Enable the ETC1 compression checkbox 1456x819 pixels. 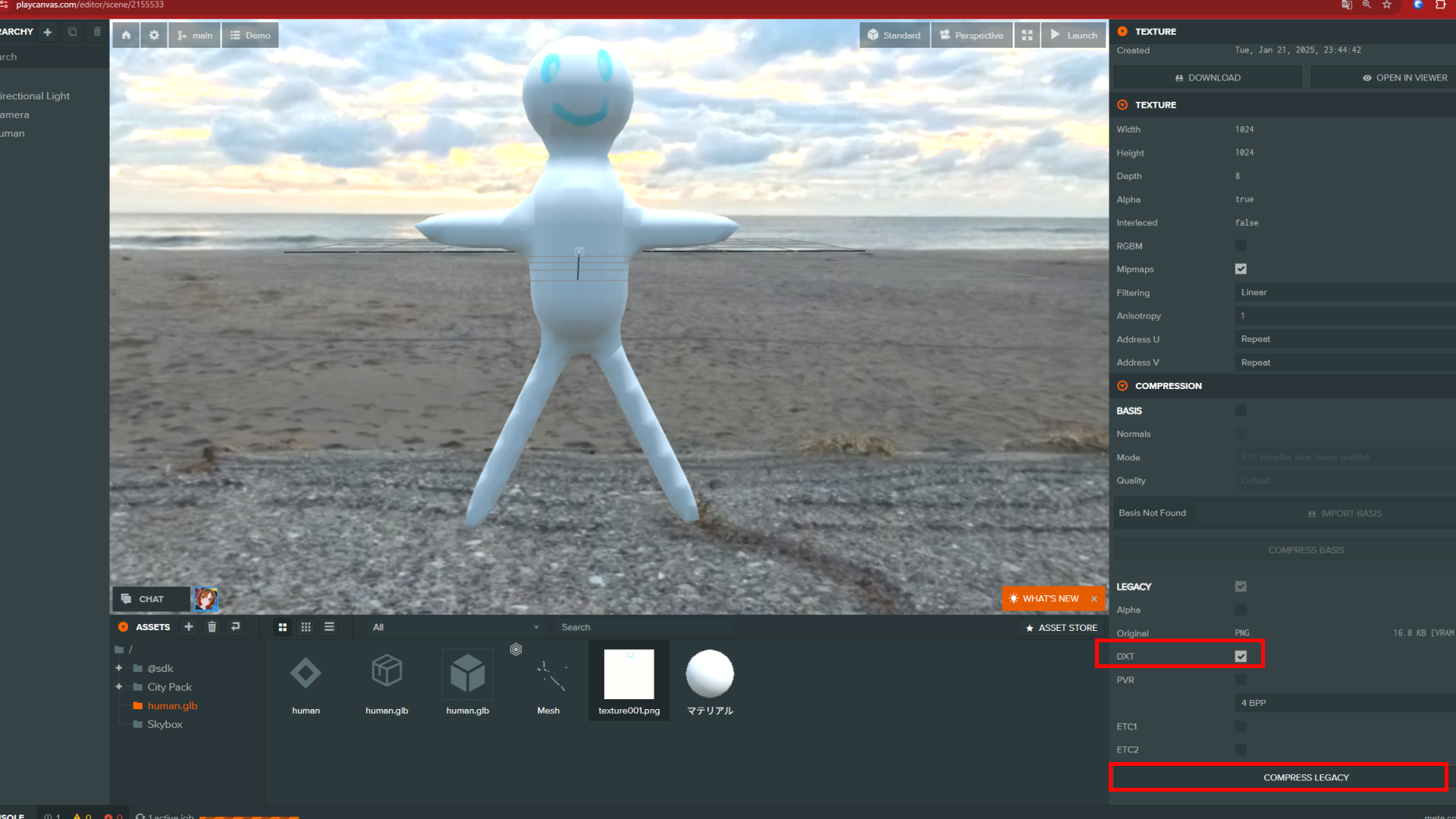[1241, 726]
